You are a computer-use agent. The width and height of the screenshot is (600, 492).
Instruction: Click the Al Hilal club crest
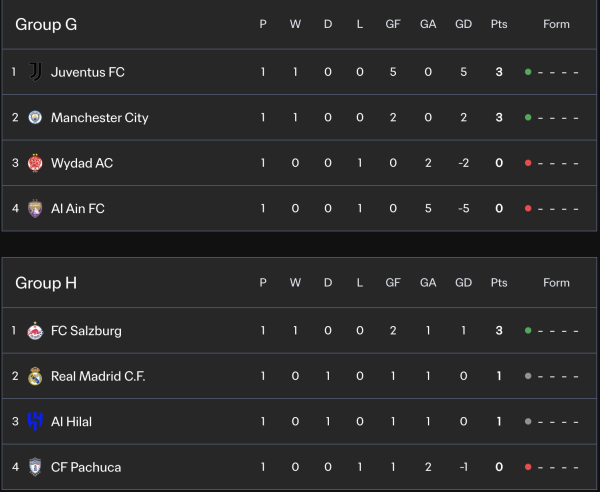pos(35,422)
